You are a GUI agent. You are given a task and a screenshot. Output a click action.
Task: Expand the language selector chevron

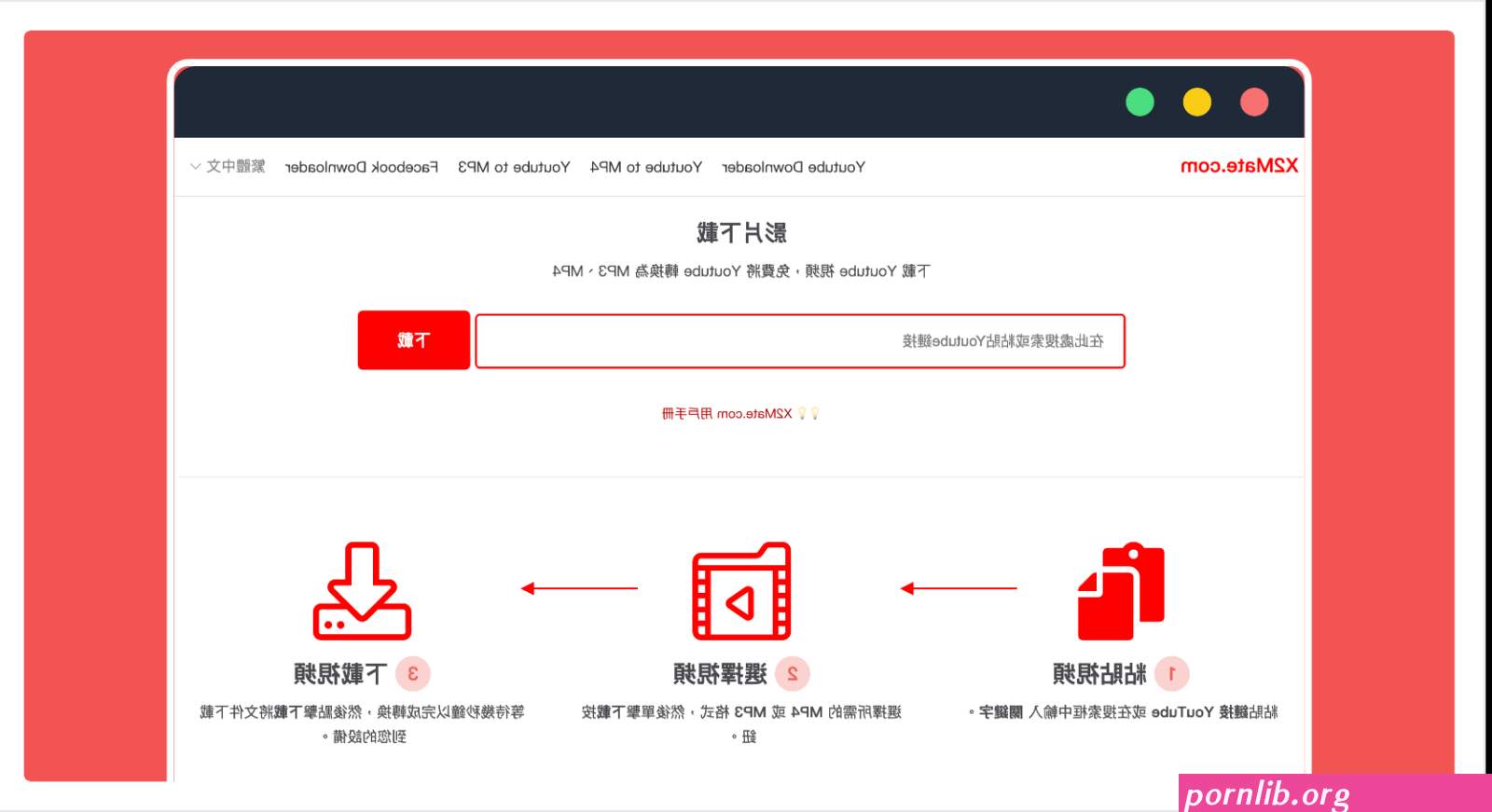(x=195, y=167)
